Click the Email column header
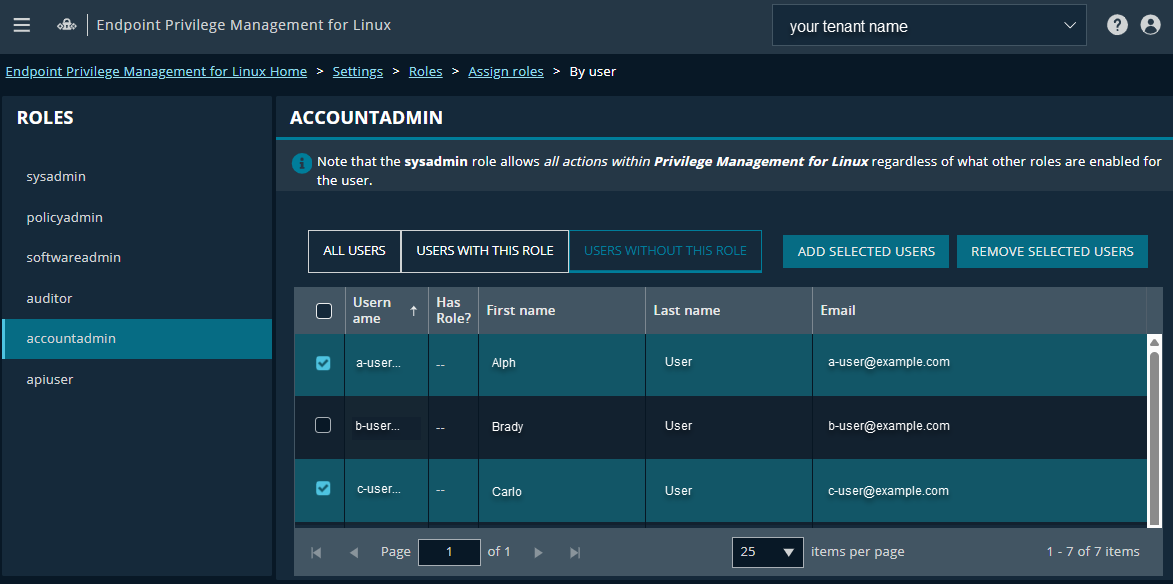The width and height of the screenshot is (1173, 584). click(x=979, y=310)
